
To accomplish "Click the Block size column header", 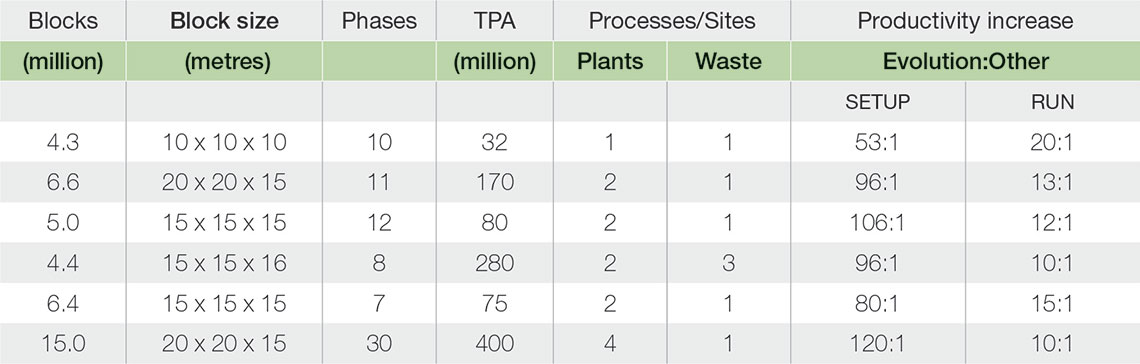I will [224, 21].
